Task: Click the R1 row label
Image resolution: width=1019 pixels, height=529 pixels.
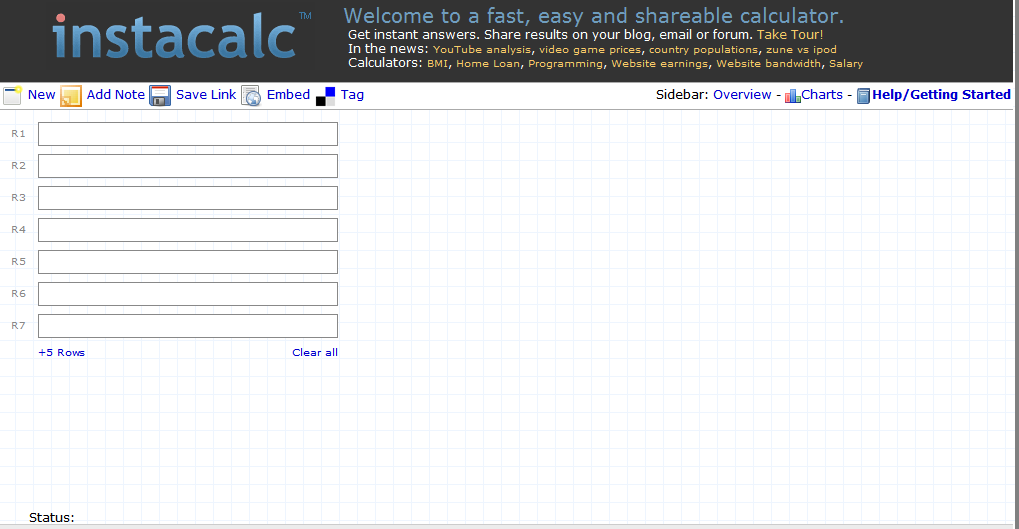Action: (18, 133)
